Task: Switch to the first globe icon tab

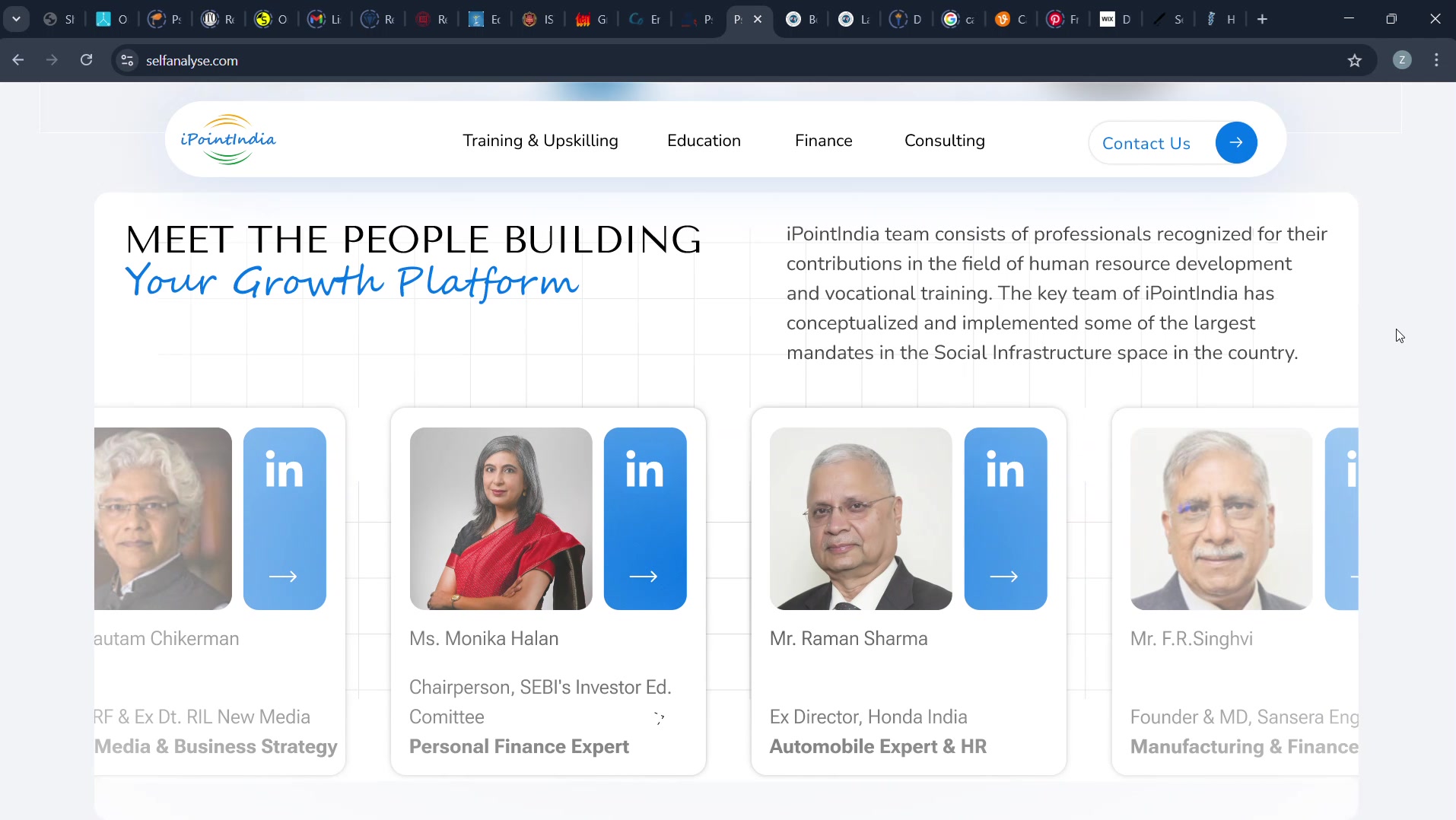Action: pyautogui.click(x=59, y=19)
